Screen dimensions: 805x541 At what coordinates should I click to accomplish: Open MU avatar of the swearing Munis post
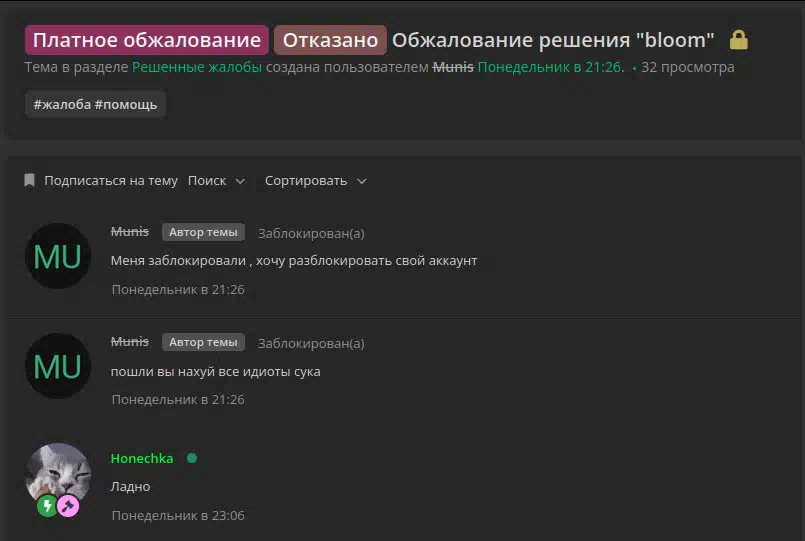(x=58, y=366)
